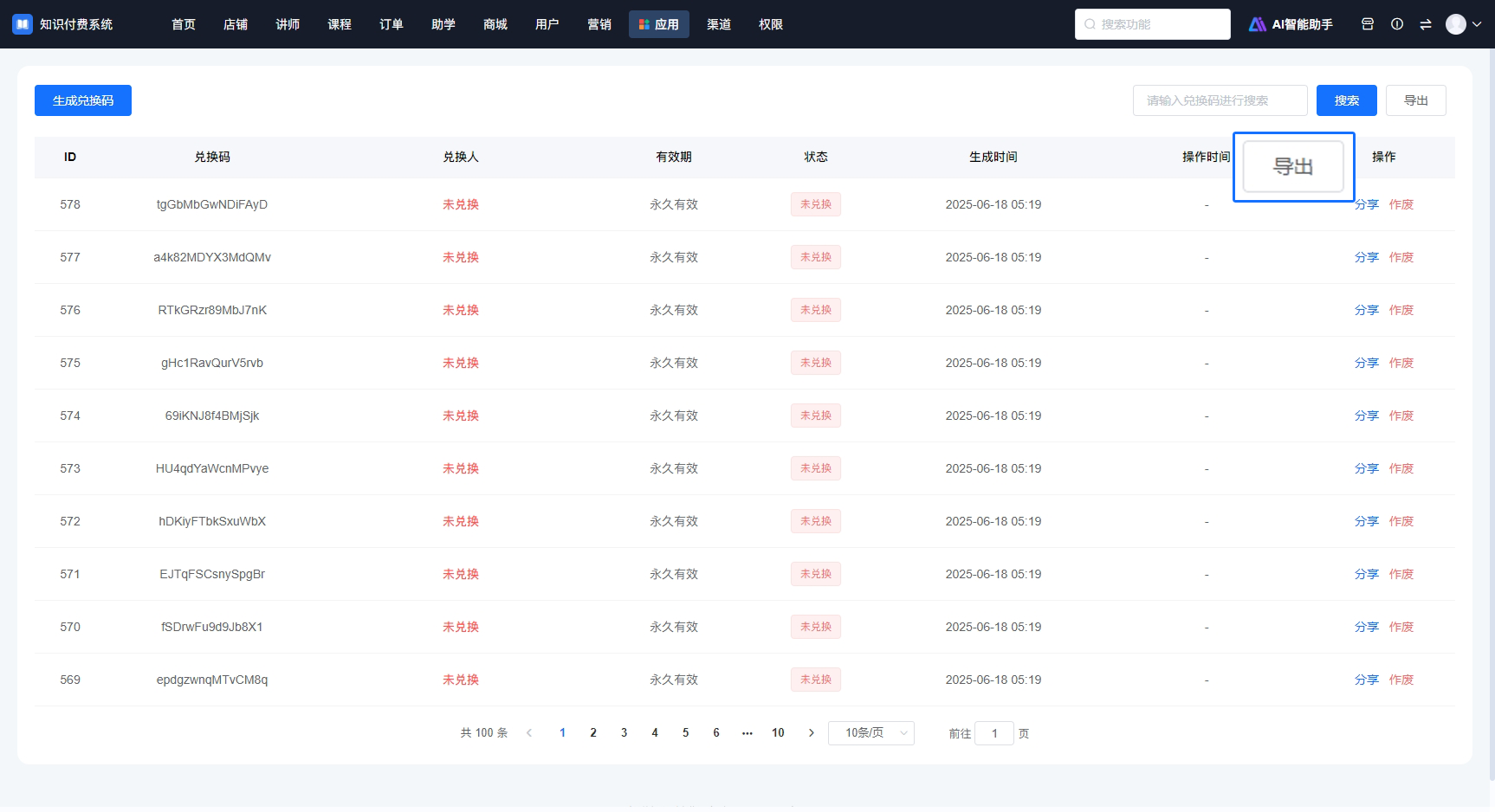This screenshot has height=812, width=1495.
Task: Click the 未兑换 status tag in row 577
Action: click(x=816, y=257)
